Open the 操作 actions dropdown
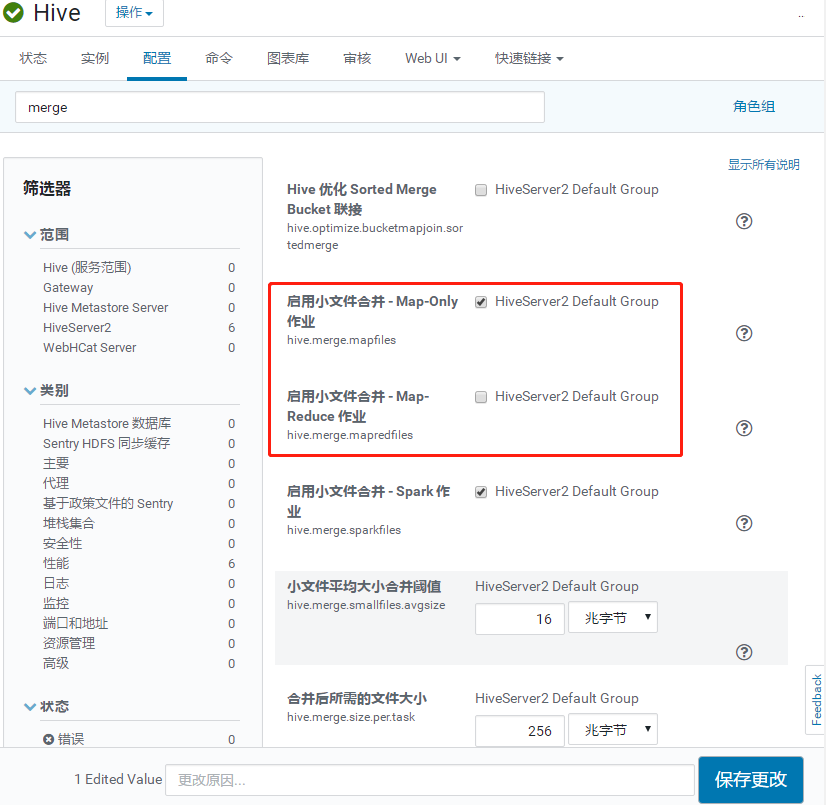Image resolution: width=826 pixels, height=805 pixels. (134, 13)
